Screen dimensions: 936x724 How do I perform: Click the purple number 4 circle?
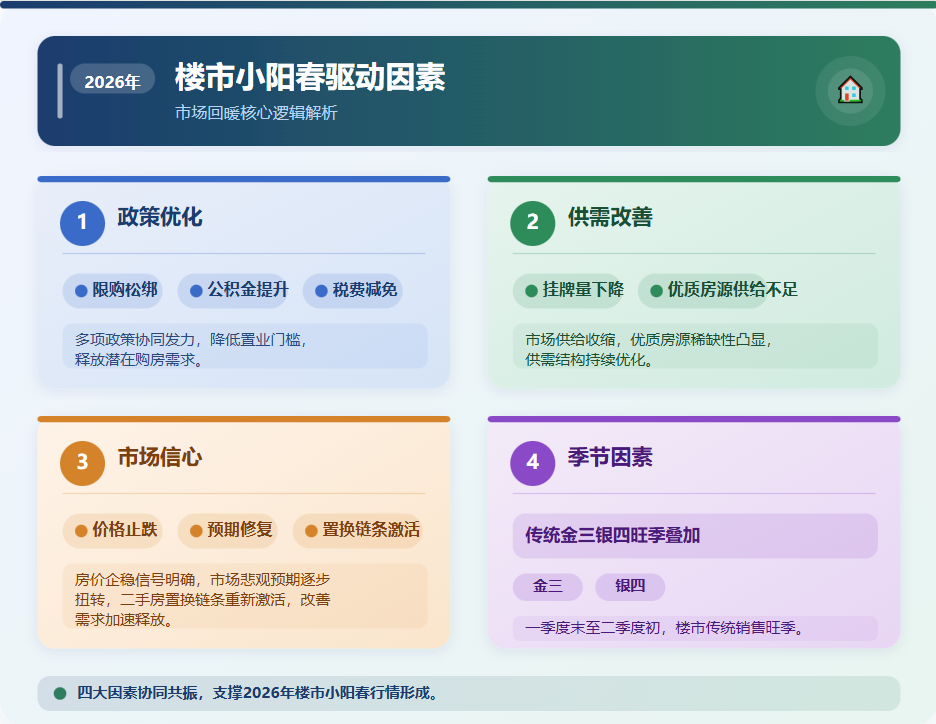[x=532, y=463]
